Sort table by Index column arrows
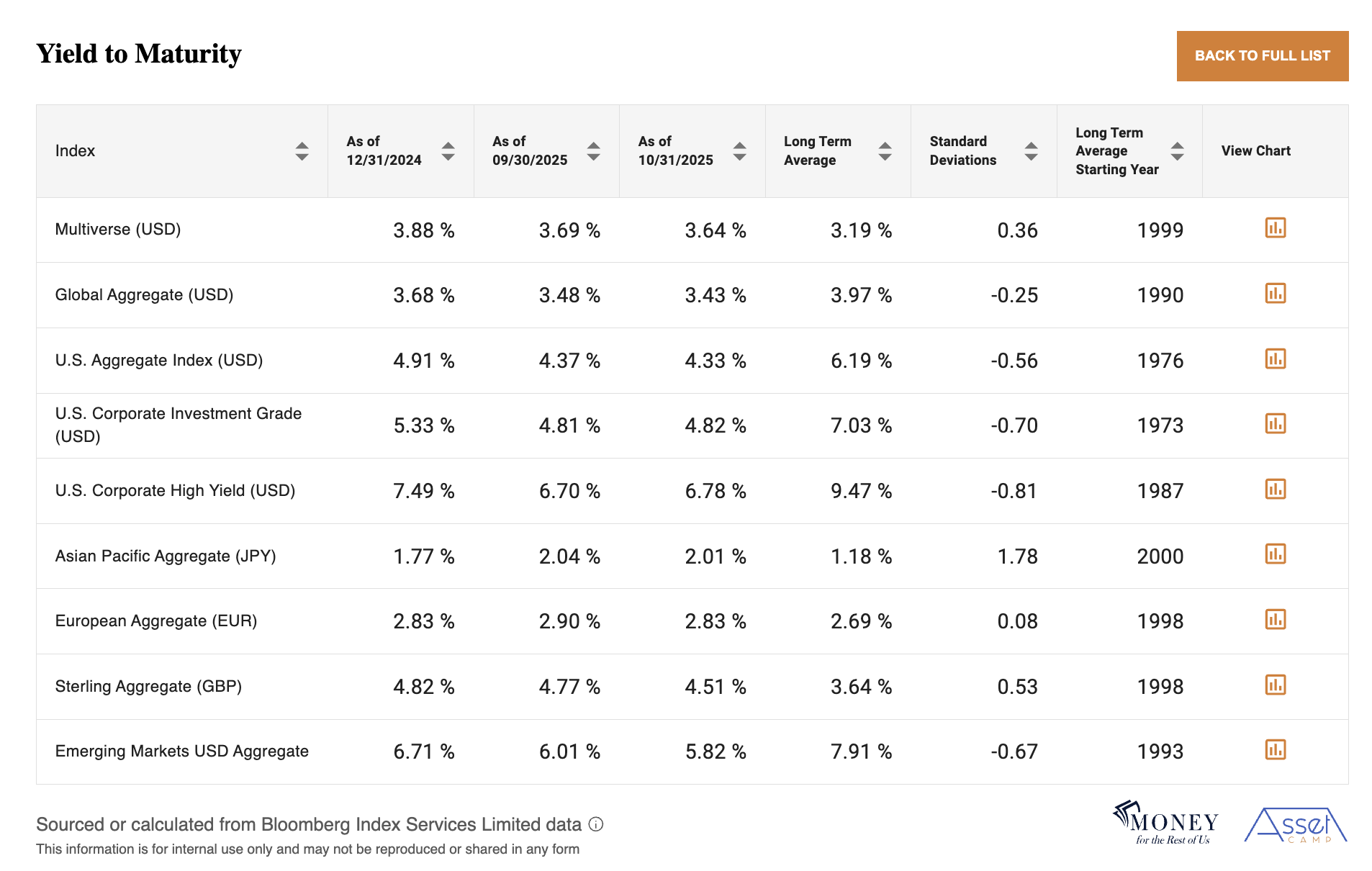This screenshot has height=871, width=1372. 302,151
